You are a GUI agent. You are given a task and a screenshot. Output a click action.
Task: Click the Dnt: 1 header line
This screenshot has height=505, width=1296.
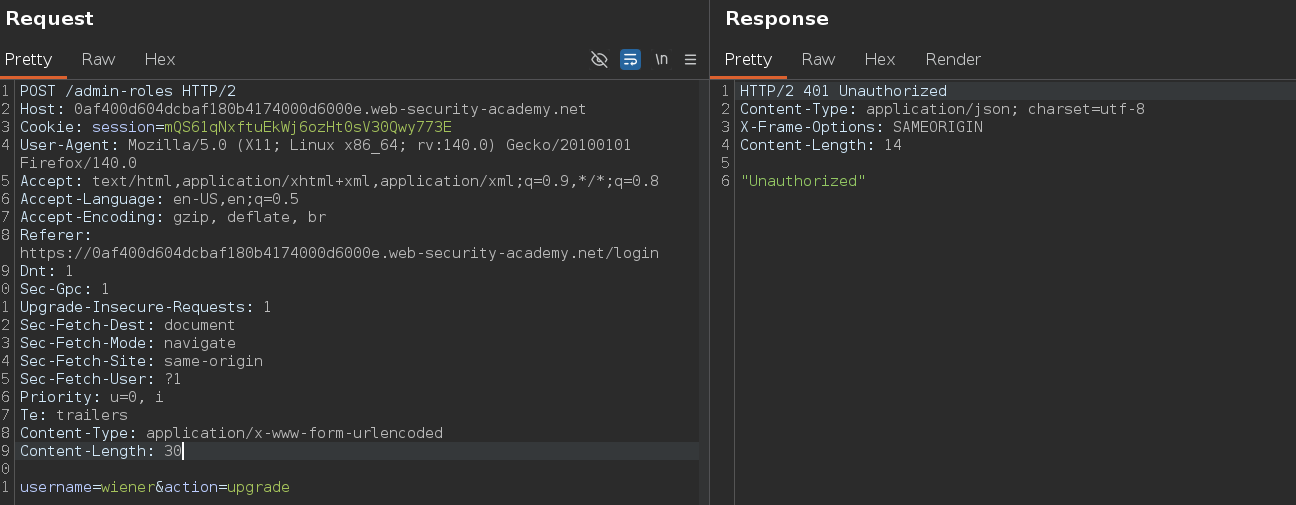point(47,271)
